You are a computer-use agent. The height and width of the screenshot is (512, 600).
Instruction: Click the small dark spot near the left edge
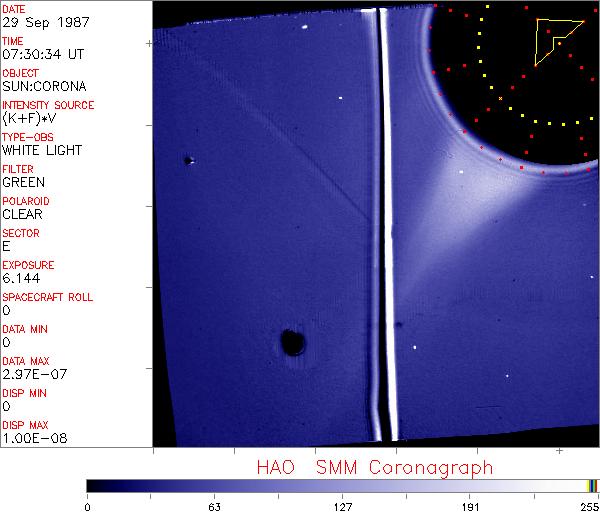tap(188, 161)
